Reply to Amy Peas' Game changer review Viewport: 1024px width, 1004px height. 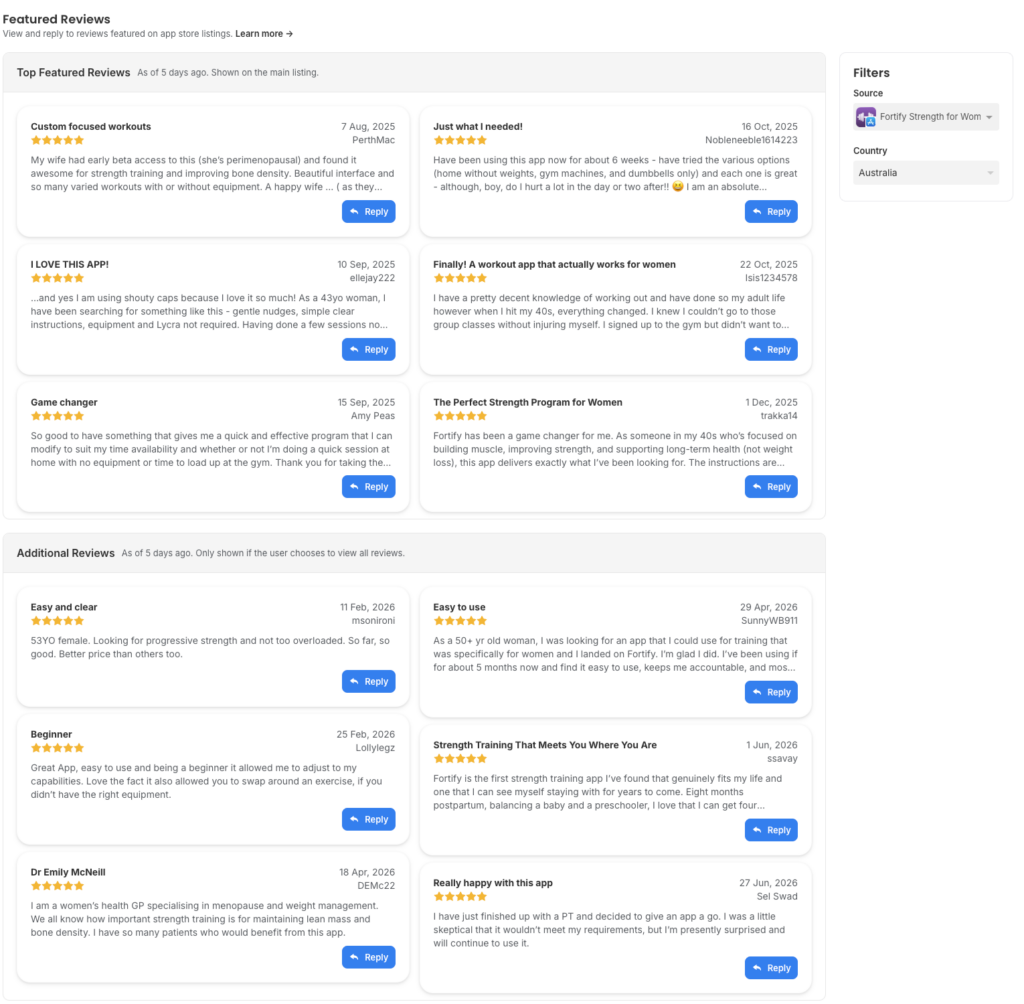368,487
